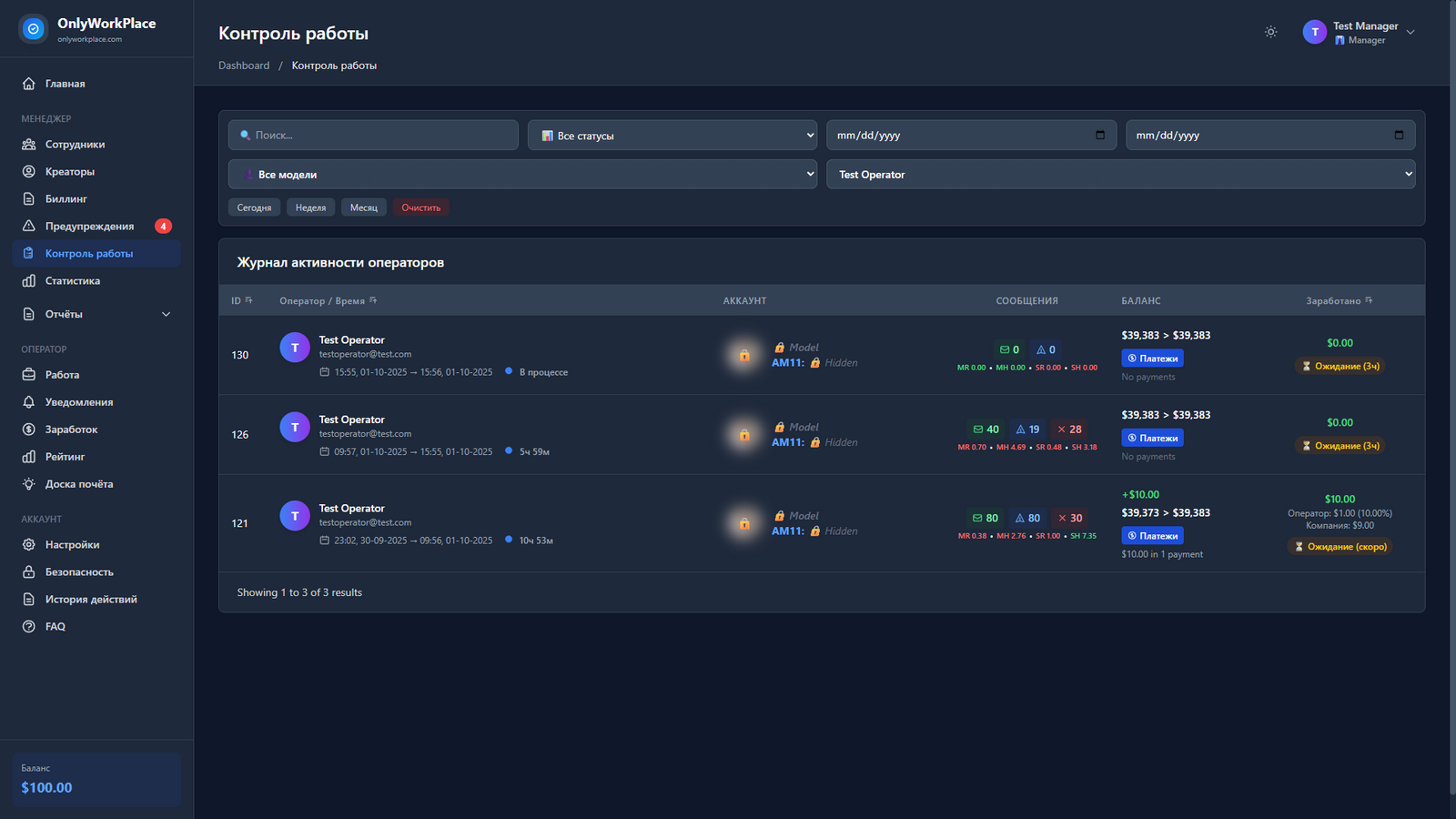This screenshot has width=1456, height=819.
Task: Open calendar picker in second date field
Action: click(1399, 135)
